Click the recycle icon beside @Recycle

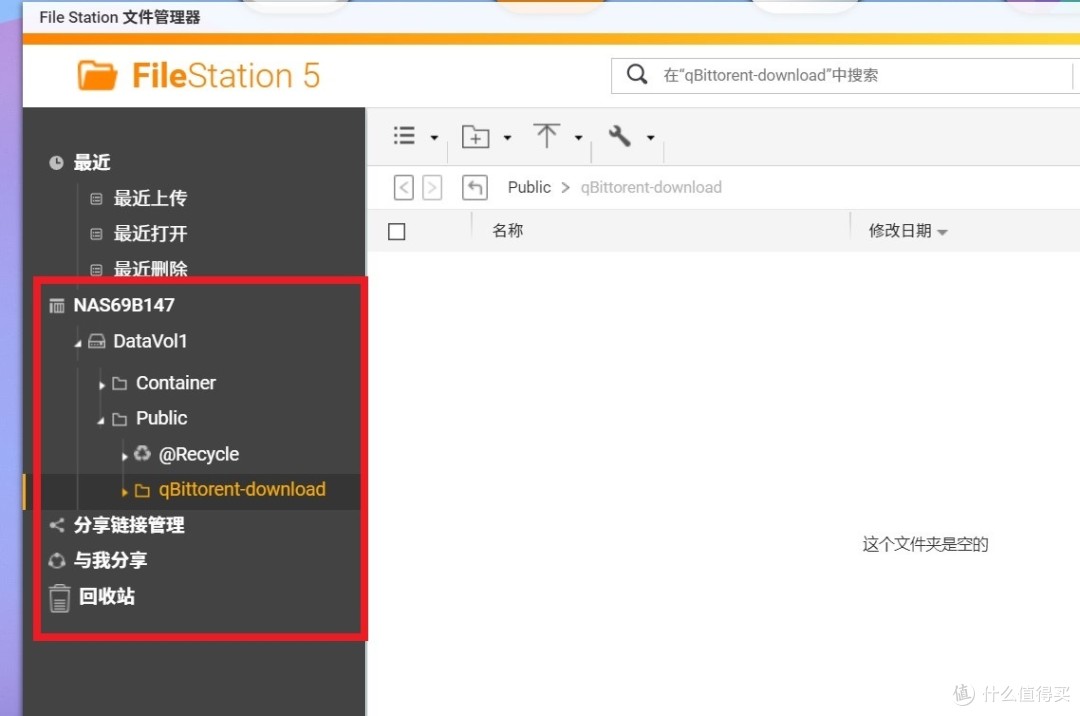143,453
